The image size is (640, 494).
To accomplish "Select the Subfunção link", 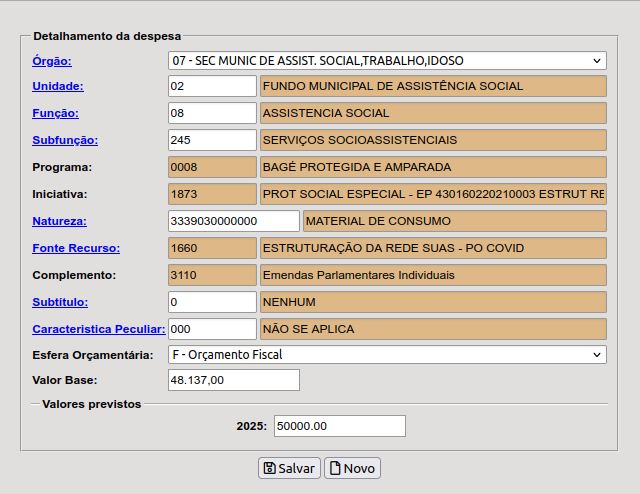I will coord(65,140).
